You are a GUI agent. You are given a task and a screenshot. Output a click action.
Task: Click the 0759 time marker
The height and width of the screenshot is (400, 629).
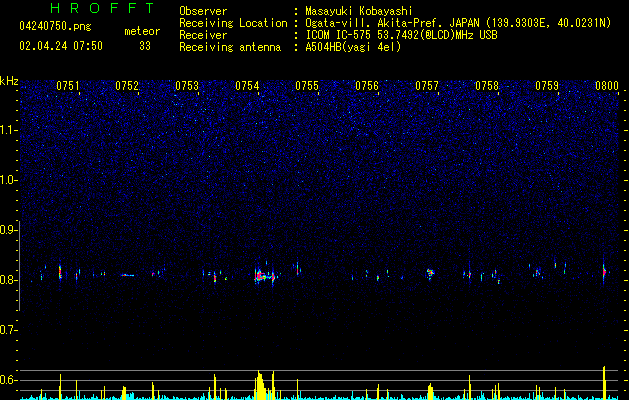click(x=547, y=86)
